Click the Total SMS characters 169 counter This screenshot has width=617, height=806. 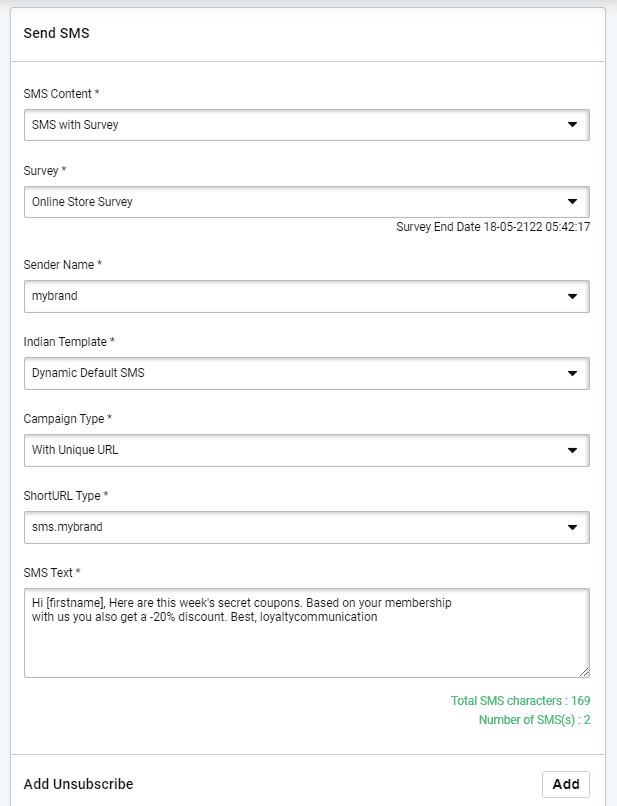pos(520,700)
